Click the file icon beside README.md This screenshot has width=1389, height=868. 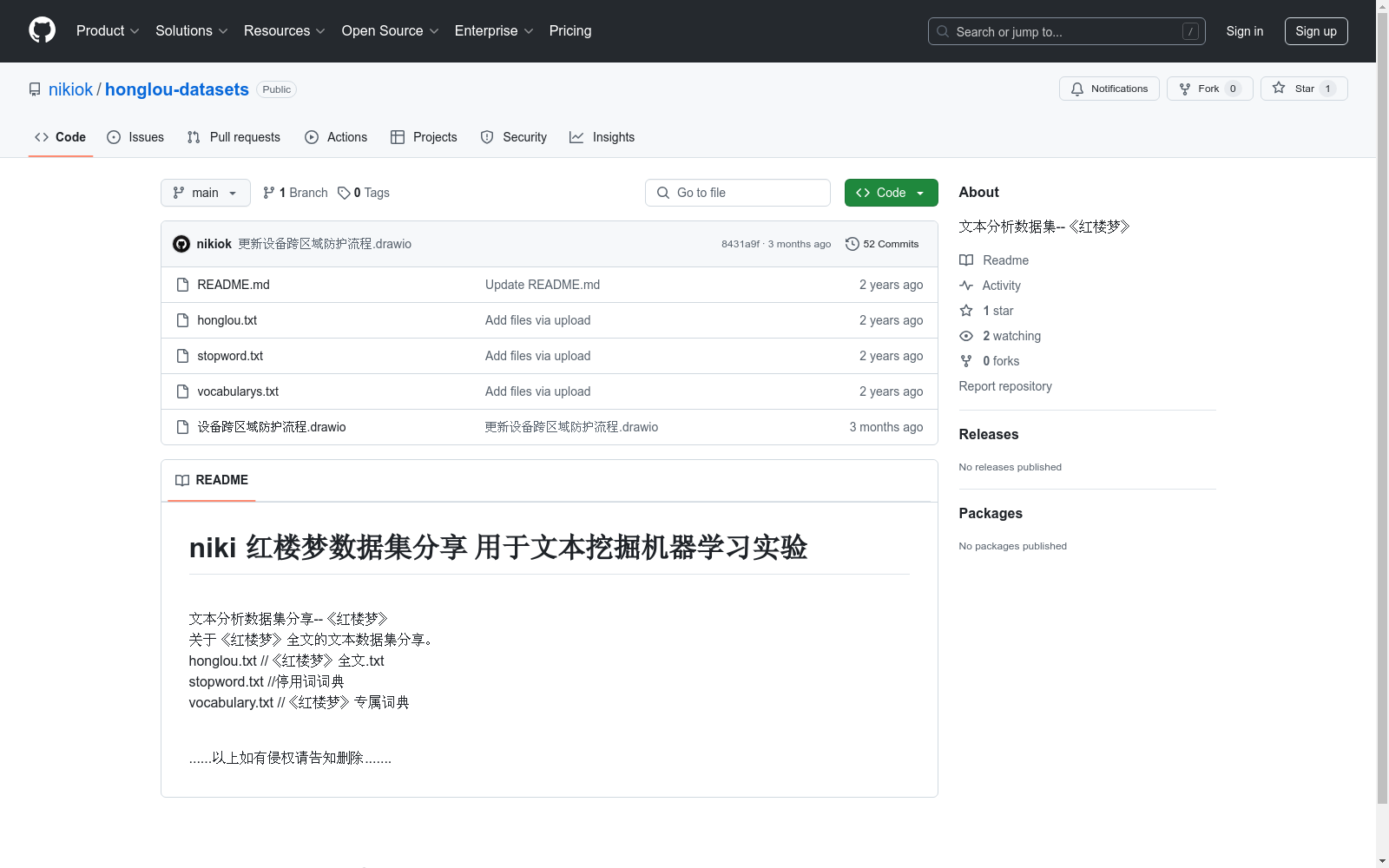coord(182,285)
